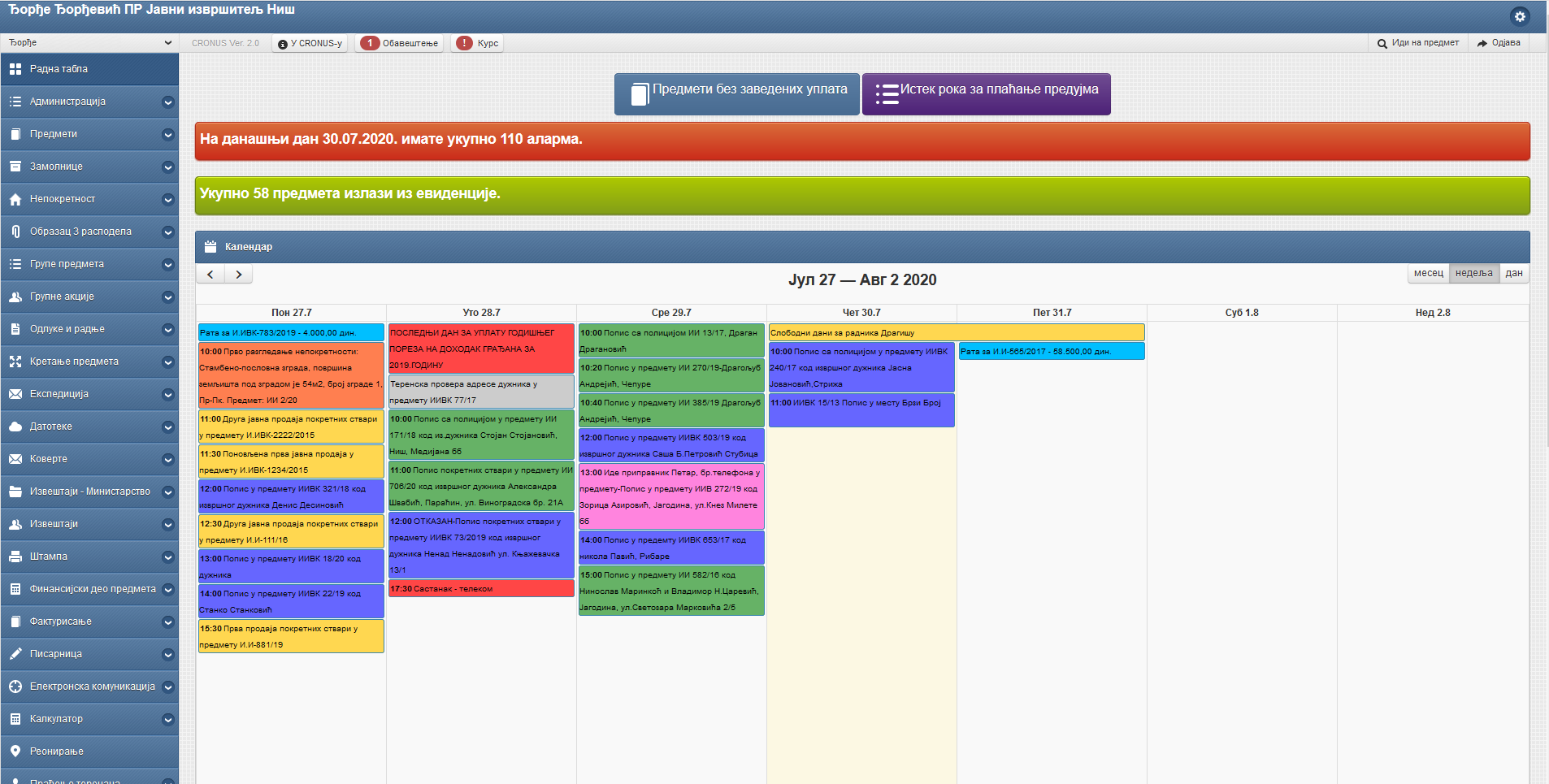The width and height of the screenshot is (1549, 784).
Task: Open the Курс menu item
Action: [x=479, y=43]
